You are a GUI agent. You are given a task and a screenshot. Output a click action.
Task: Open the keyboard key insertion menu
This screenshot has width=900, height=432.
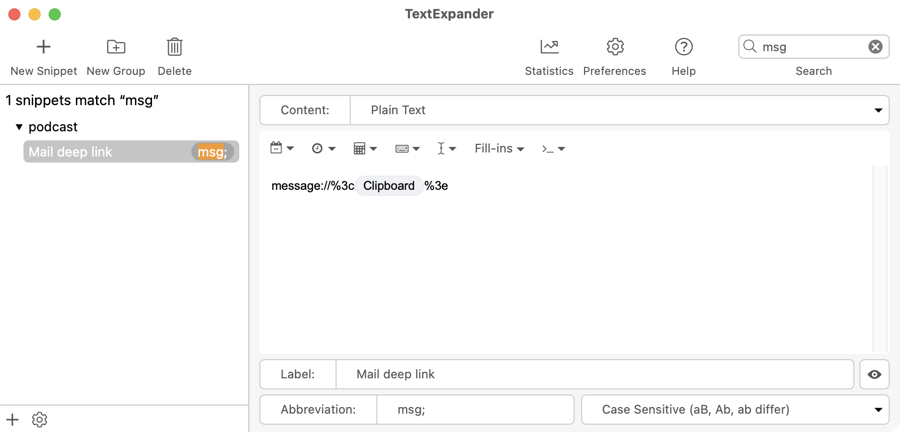click(x=407, y=149)
